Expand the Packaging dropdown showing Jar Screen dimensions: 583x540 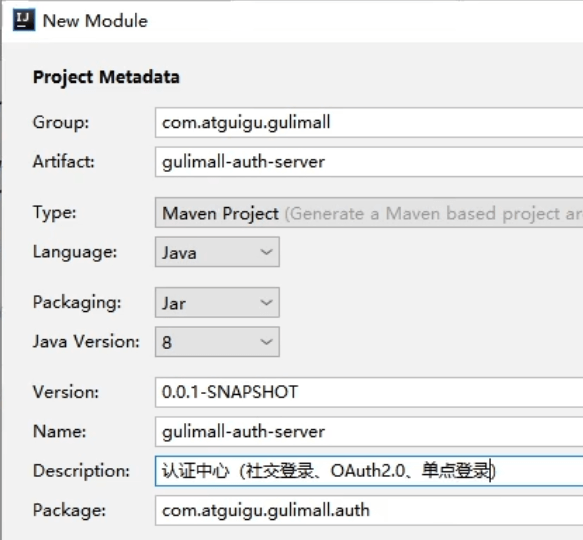(x=217, y=302)
